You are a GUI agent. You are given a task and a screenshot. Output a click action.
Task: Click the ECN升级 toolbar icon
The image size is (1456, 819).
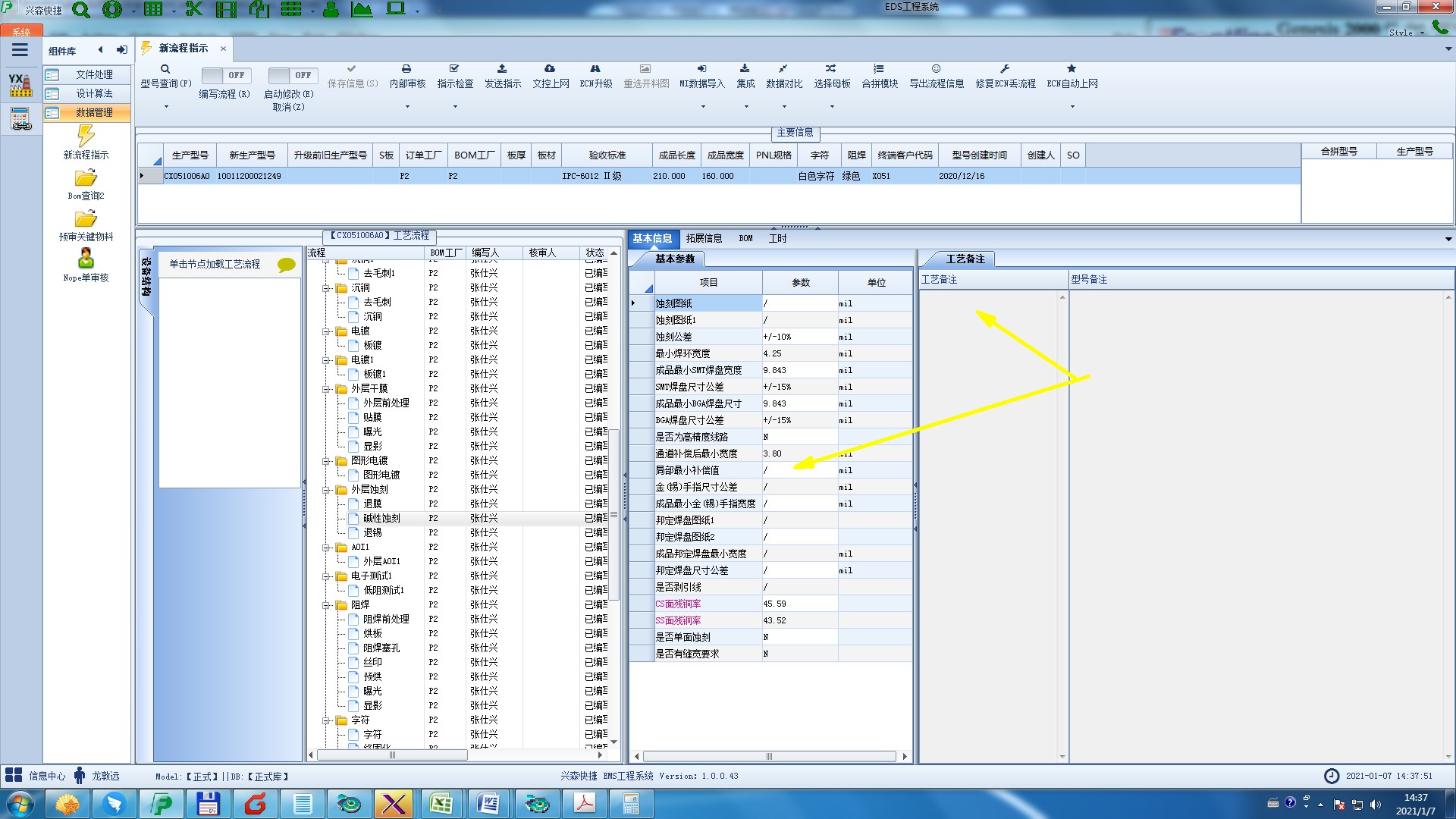pyautogui.click(x=595, y=69)
